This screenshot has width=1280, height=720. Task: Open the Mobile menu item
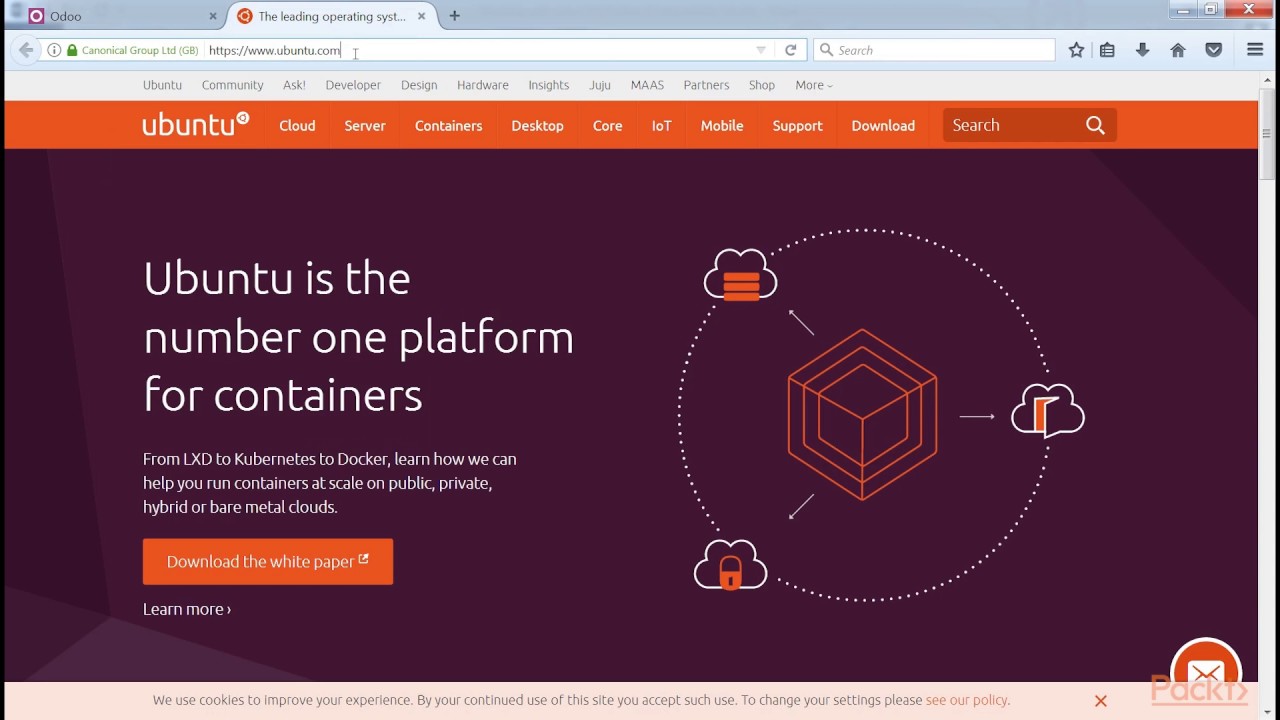pos(721,125)
